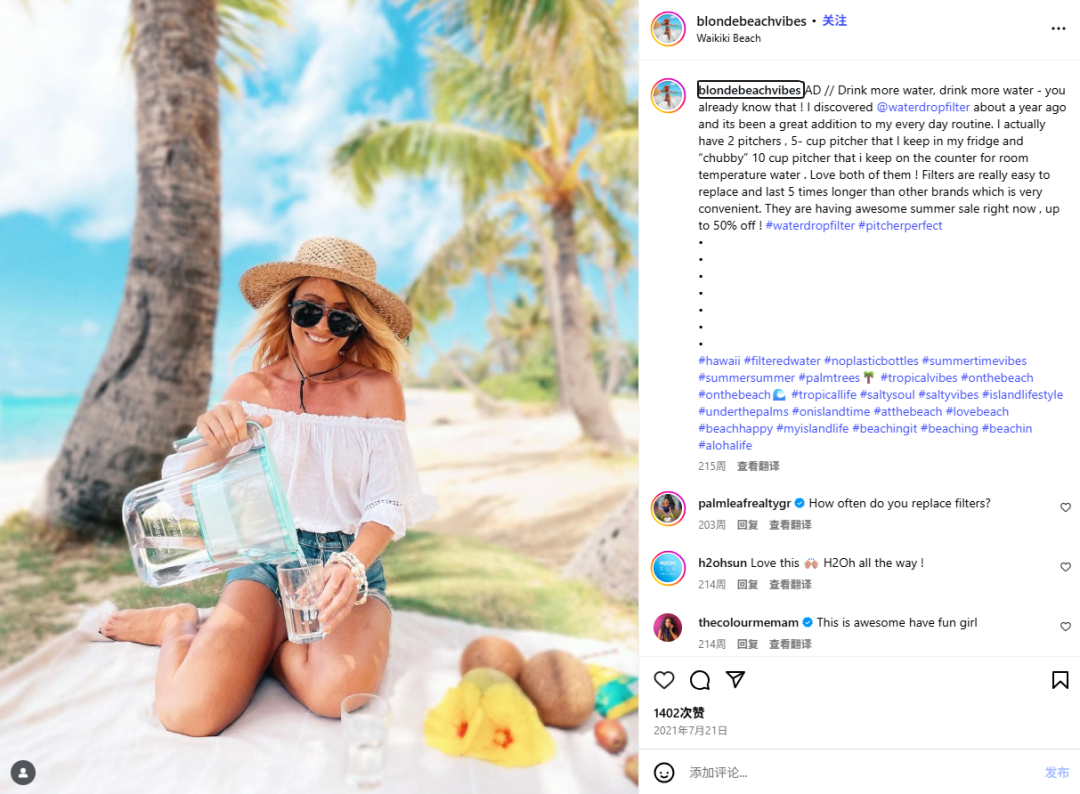The height and width of the screenshot is (794, 1080).
Task: Like h2ohsun's comment heart
Action: point(1066,567)
